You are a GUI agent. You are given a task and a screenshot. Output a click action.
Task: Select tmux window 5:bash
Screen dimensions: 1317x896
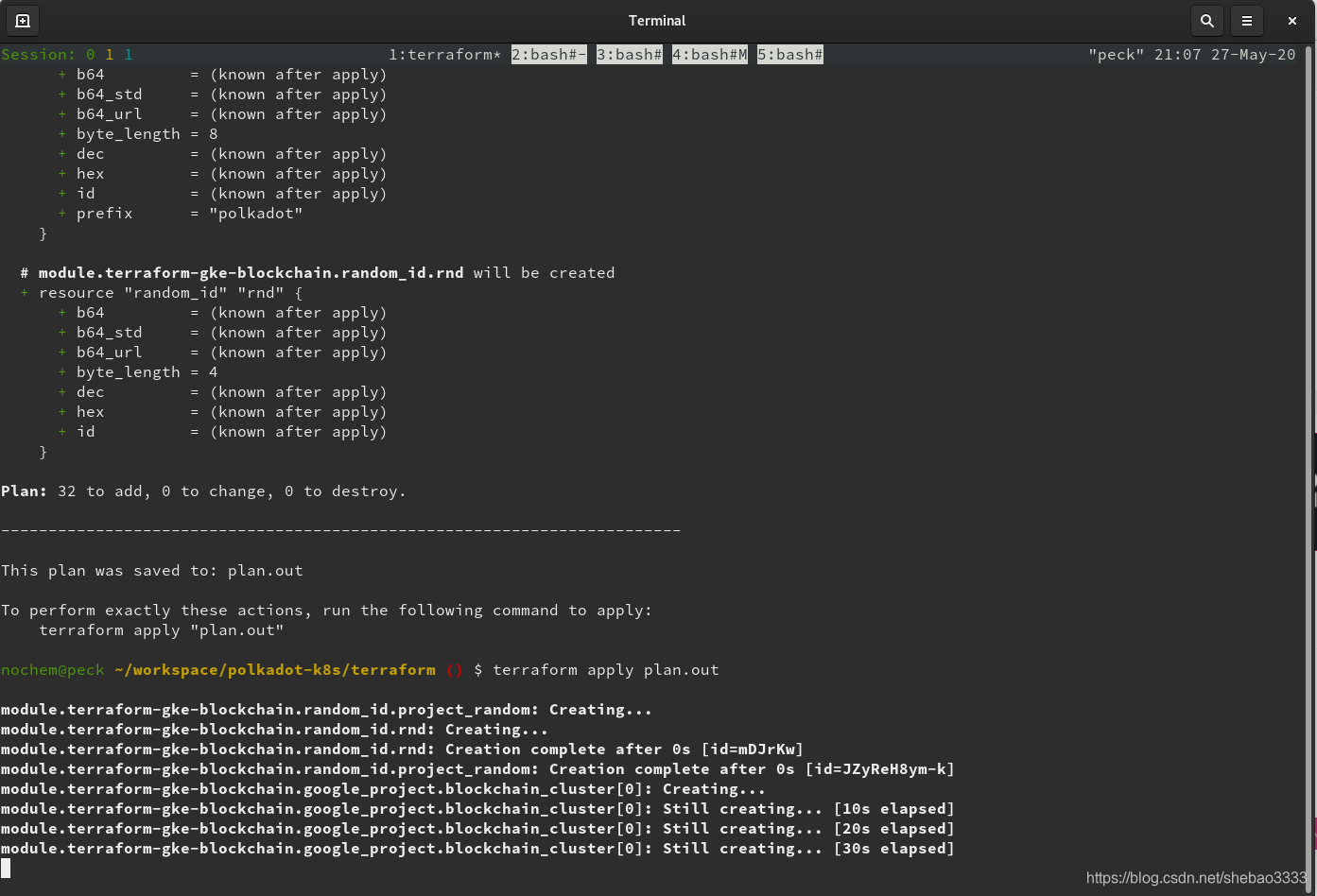click(x=790, y=55)
